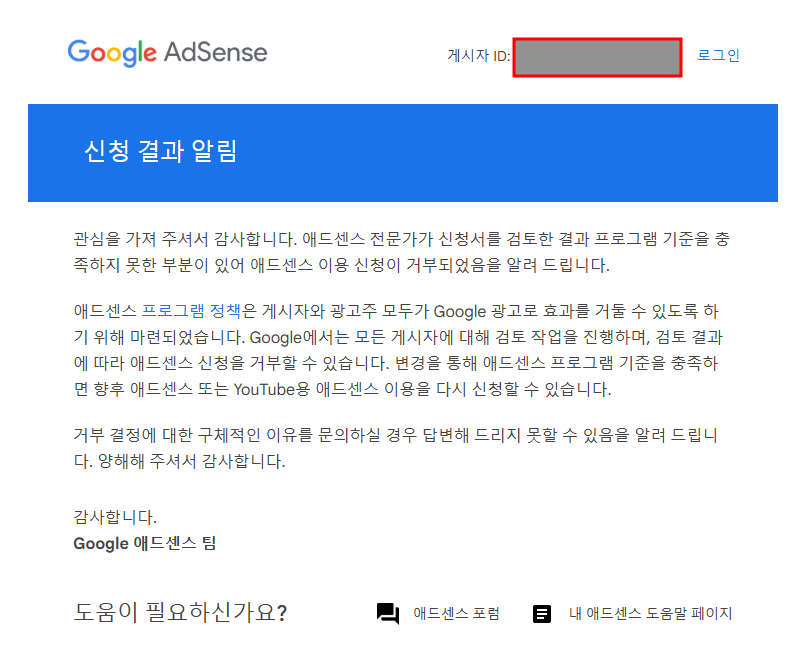Click the 도움이 필요하신가요? heading
The height and width of the screenshot is (649, 798).
[x=181, y=612]
